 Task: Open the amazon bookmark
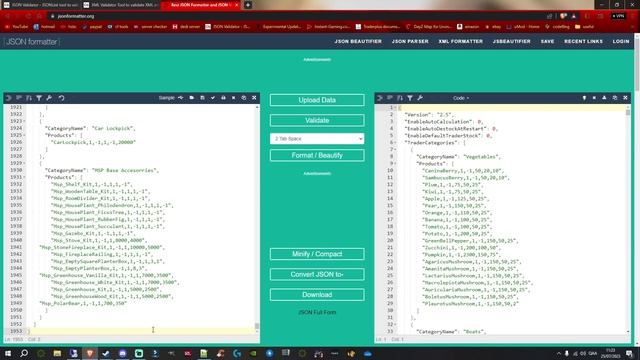(x=468, y=27)
